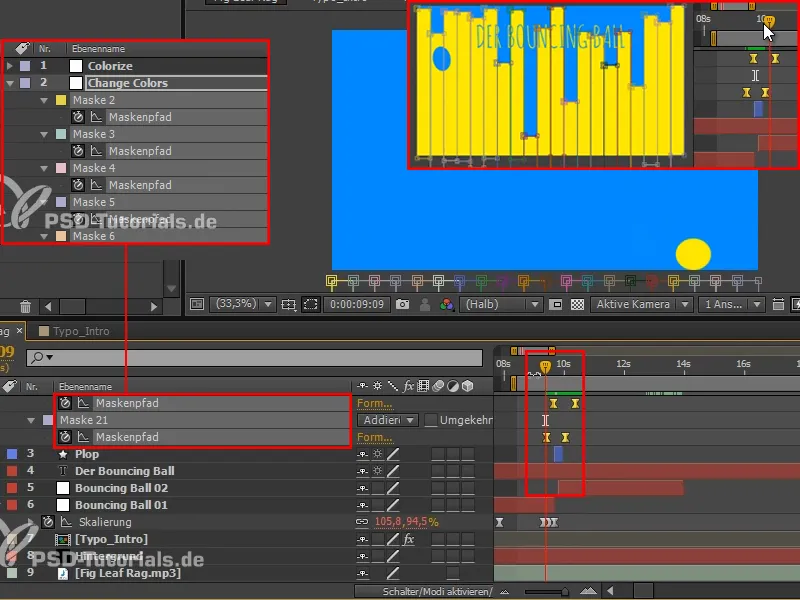
Task: Collapse the Maske 21 group
Action: click(31, 420)
